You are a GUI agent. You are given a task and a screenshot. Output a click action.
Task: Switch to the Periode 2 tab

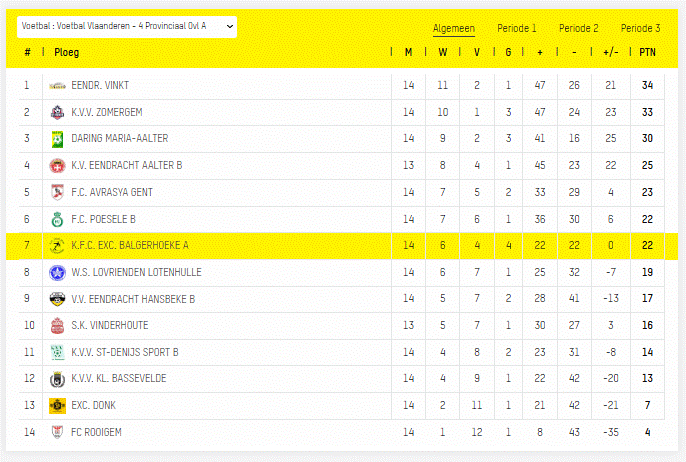pyautogui.click(x=579, y=29)
